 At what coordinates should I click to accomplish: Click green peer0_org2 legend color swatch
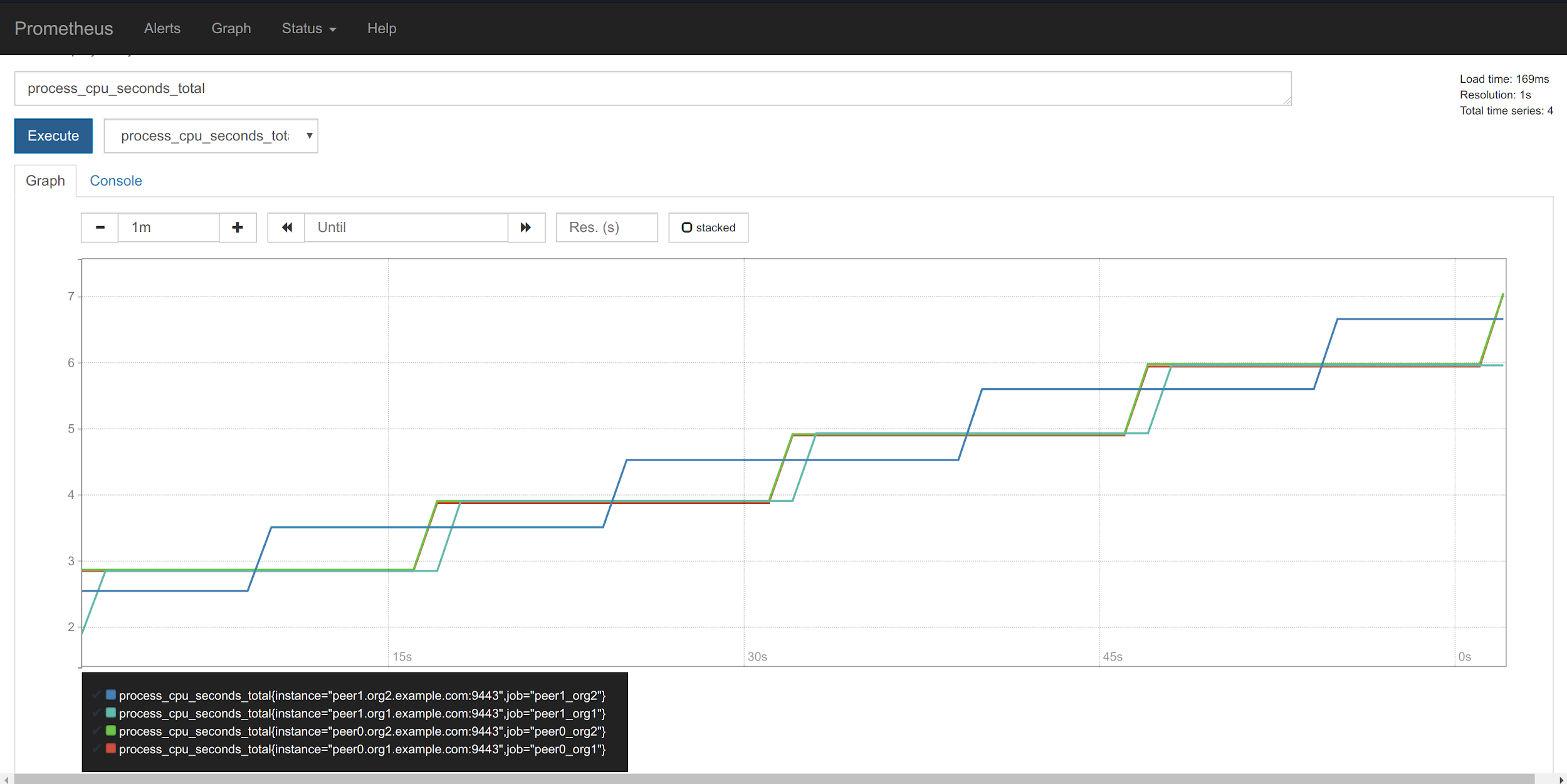111,731
